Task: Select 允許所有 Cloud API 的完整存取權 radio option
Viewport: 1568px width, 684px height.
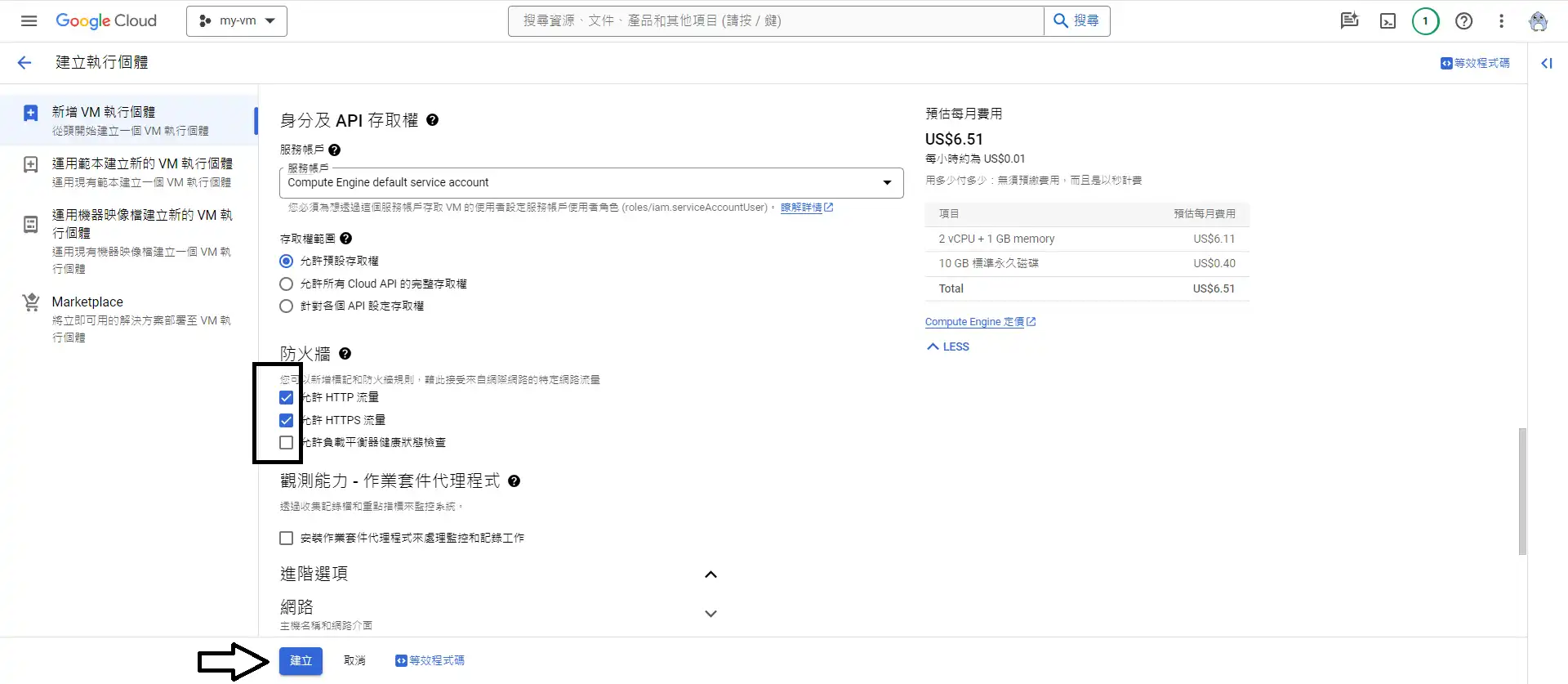Action: pyautogui.click(x=286, y=284)
